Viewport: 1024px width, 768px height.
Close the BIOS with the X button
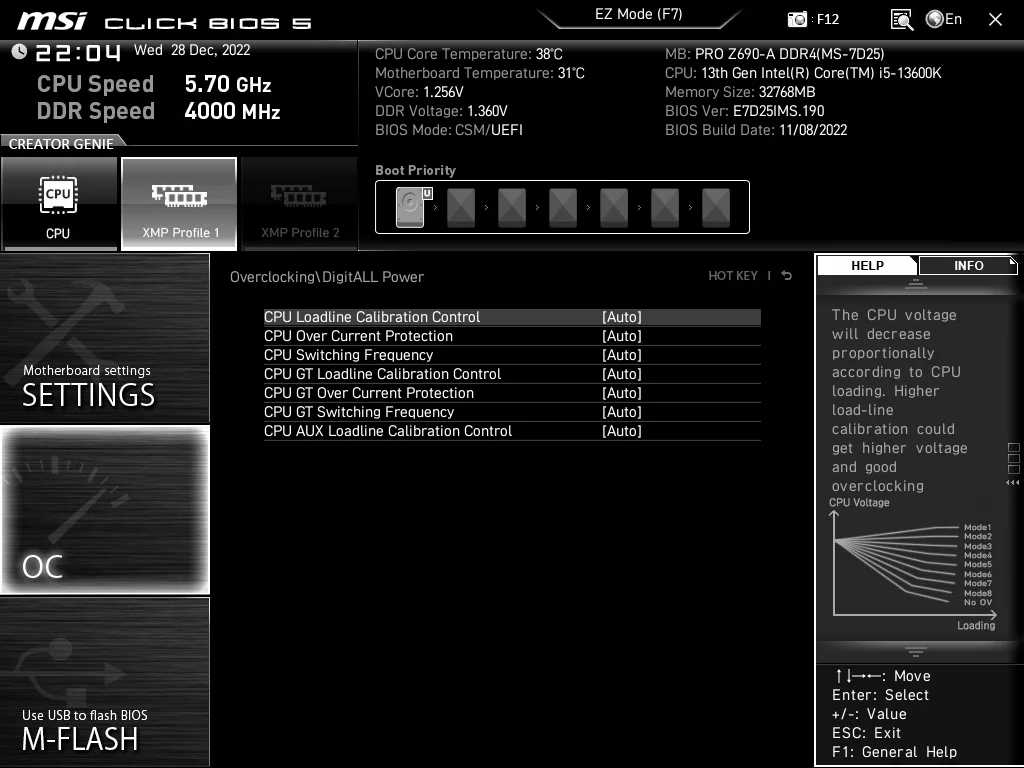(x=995, y=20)
